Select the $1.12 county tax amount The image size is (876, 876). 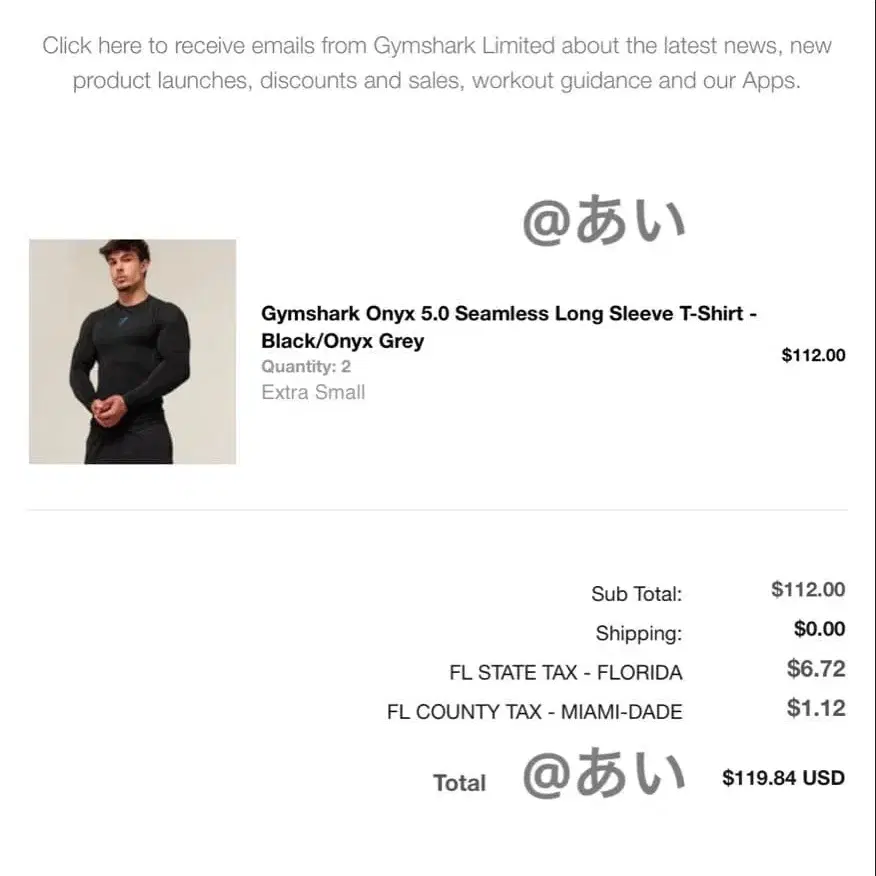816,709
